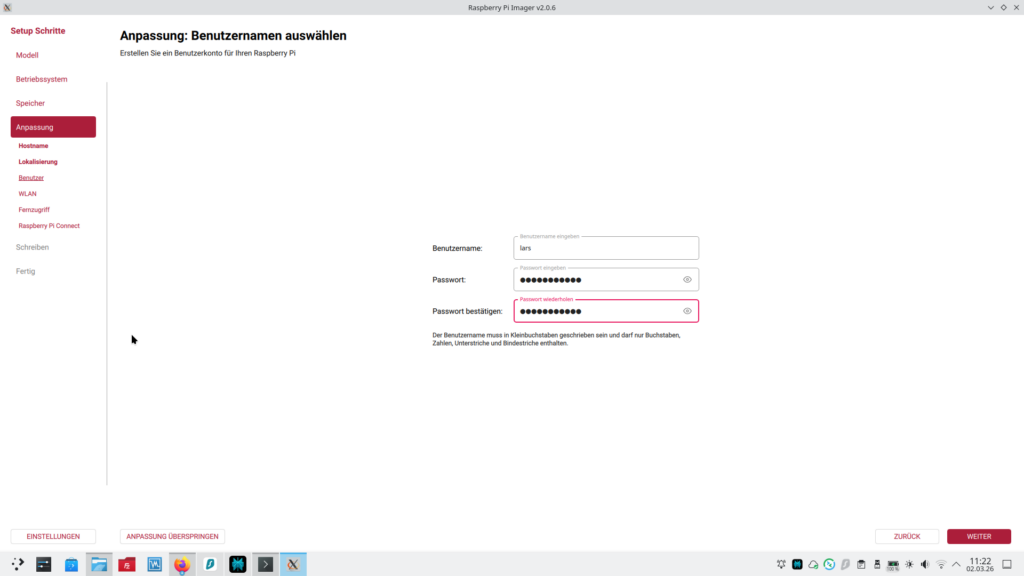This screenshot has width=1024, height=576.
Task: Reveal the confirmation password with eye icon
Action: [x=687, y=311]
